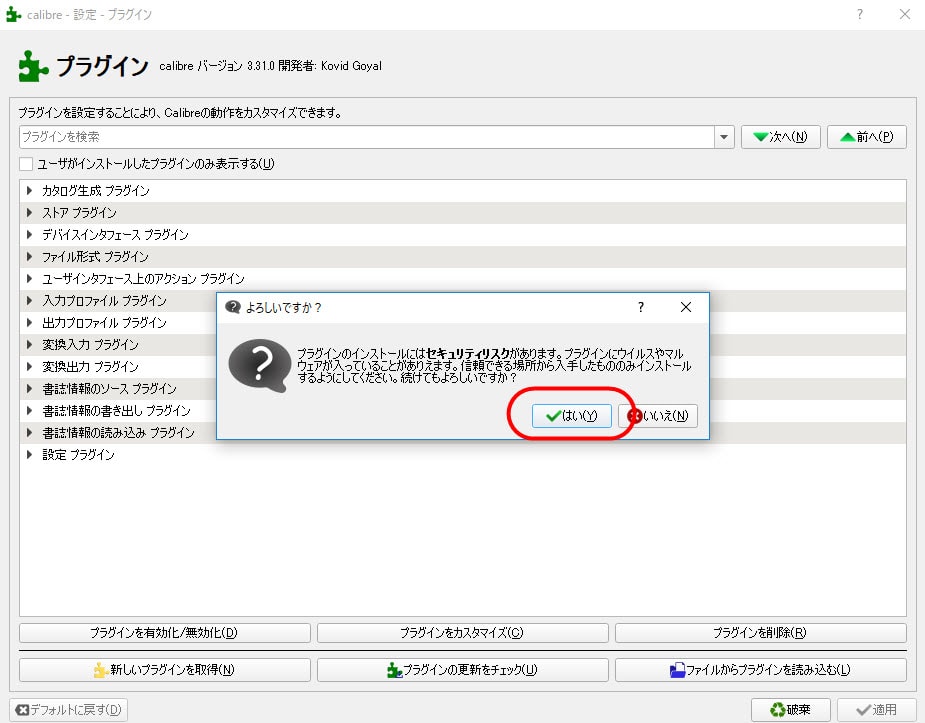Screen dimensions: 925x723
Task: Click プラグインを削除(R) button
Action: tap(760, 633)
